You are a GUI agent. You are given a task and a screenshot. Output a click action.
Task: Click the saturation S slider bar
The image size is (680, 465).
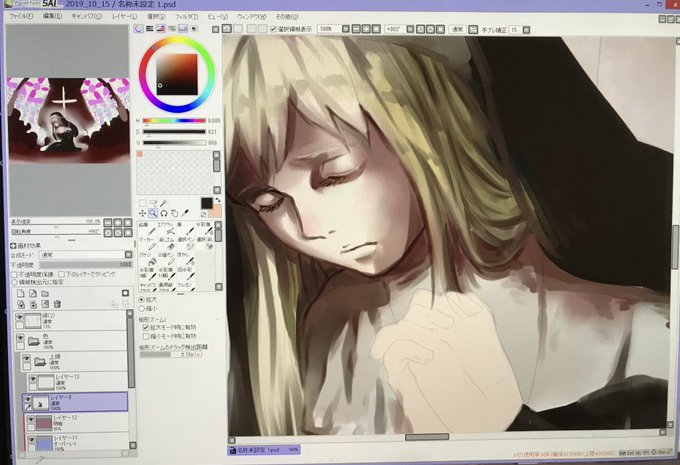tap(174, 131)
